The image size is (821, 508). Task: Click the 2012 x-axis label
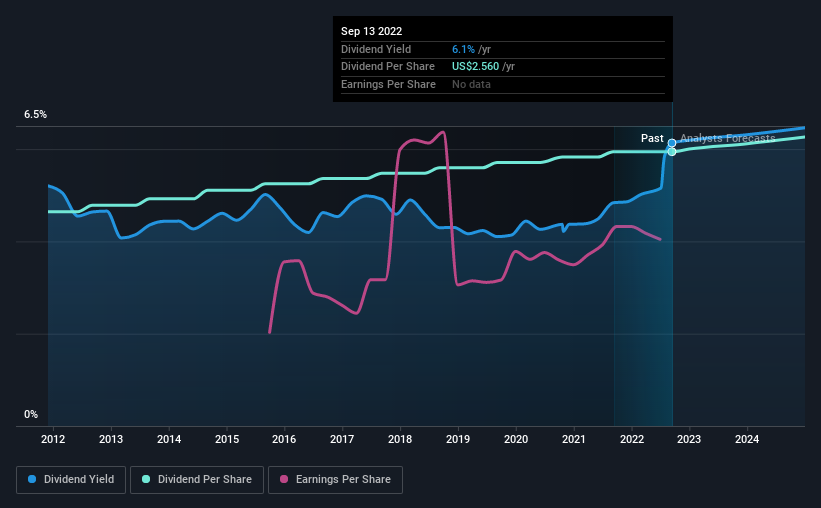(x=53, y=439)
